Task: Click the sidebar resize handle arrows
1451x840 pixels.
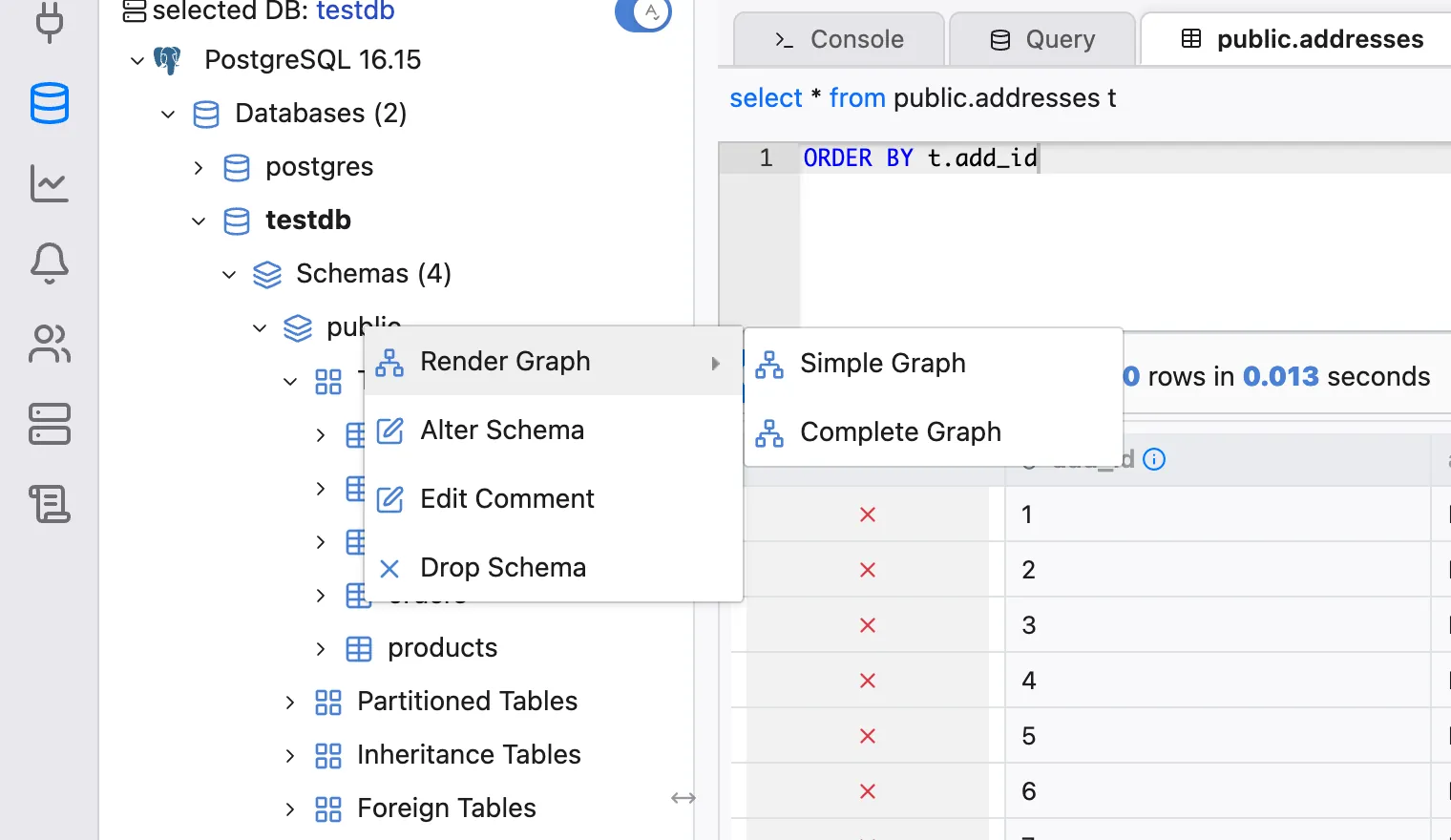Action: pos(683,798)
